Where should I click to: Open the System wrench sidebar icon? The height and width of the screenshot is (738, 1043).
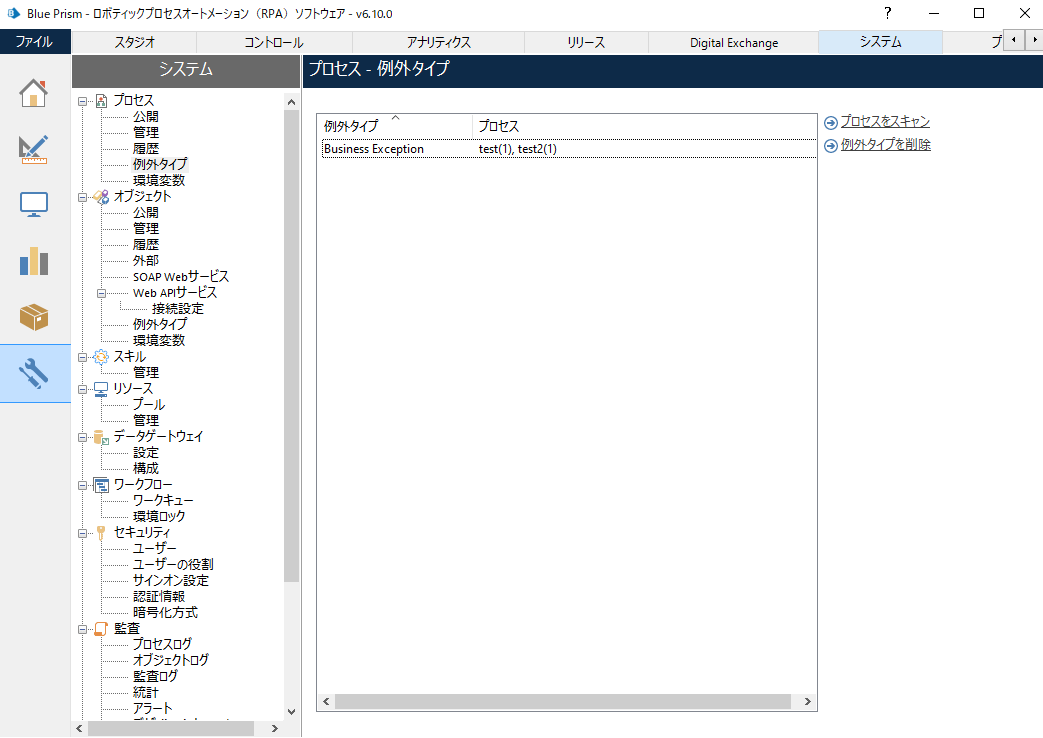pos(33,373)
